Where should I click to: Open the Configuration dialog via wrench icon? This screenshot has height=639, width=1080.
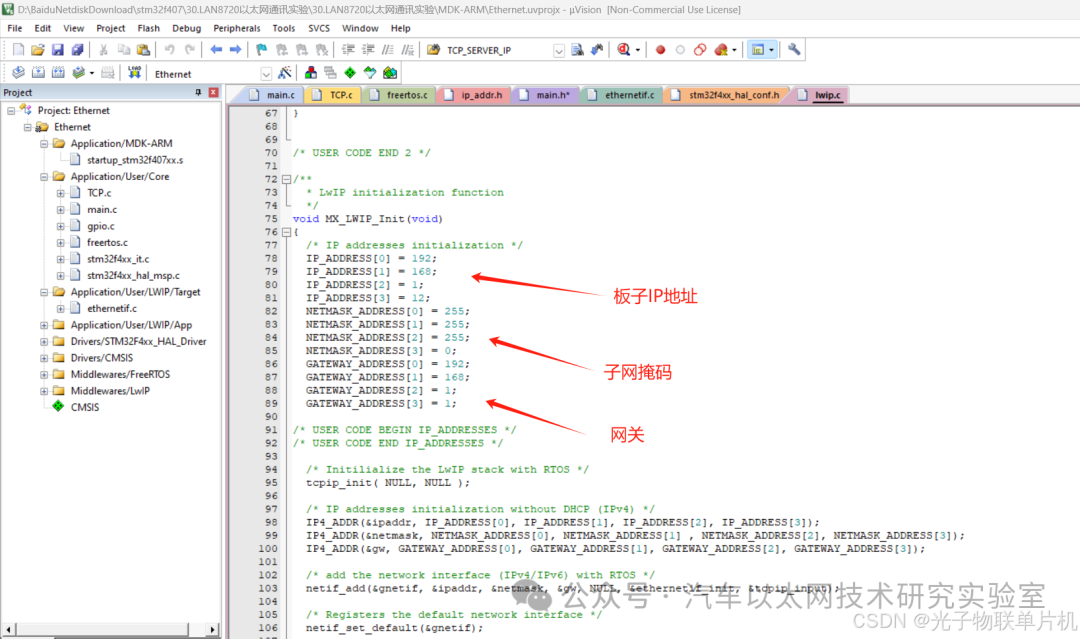(793, 49)
